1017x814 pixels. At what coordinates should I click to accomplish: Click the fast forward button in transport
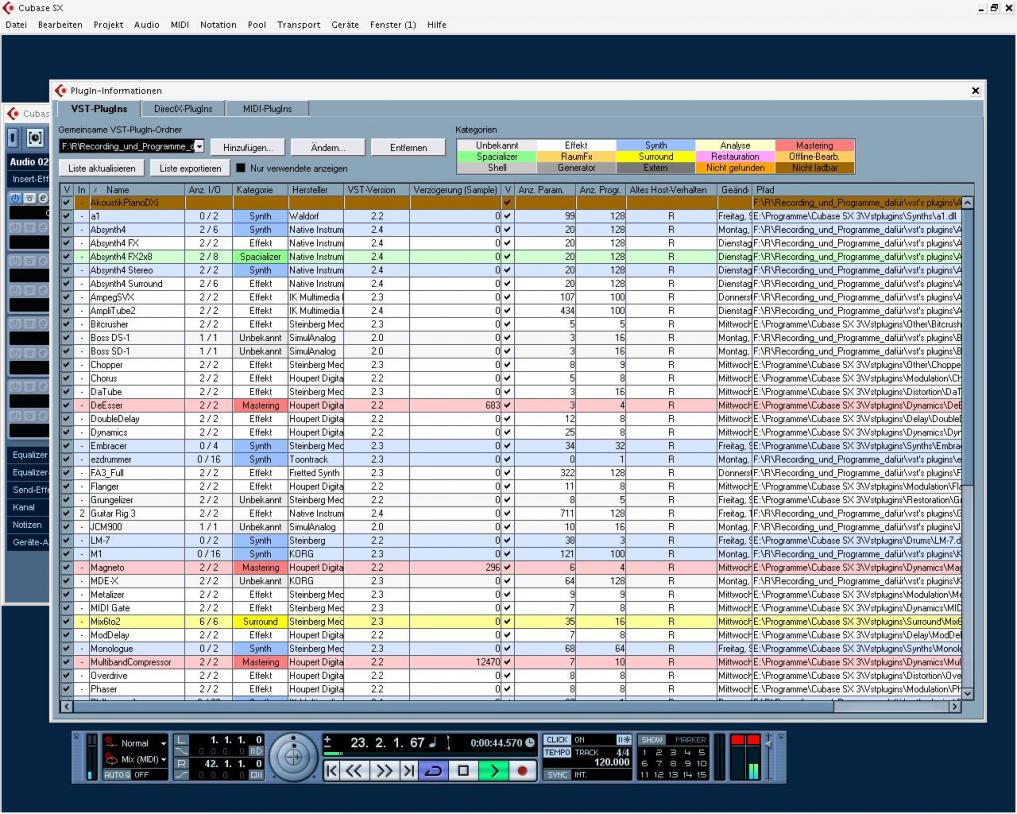point(384,771)
